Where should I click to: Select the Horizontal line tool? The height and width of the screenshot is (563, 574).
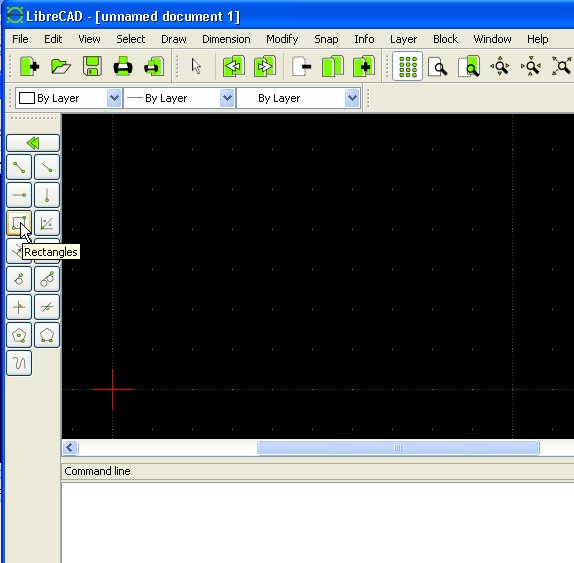pyautogui.click(x=19, y=195)
